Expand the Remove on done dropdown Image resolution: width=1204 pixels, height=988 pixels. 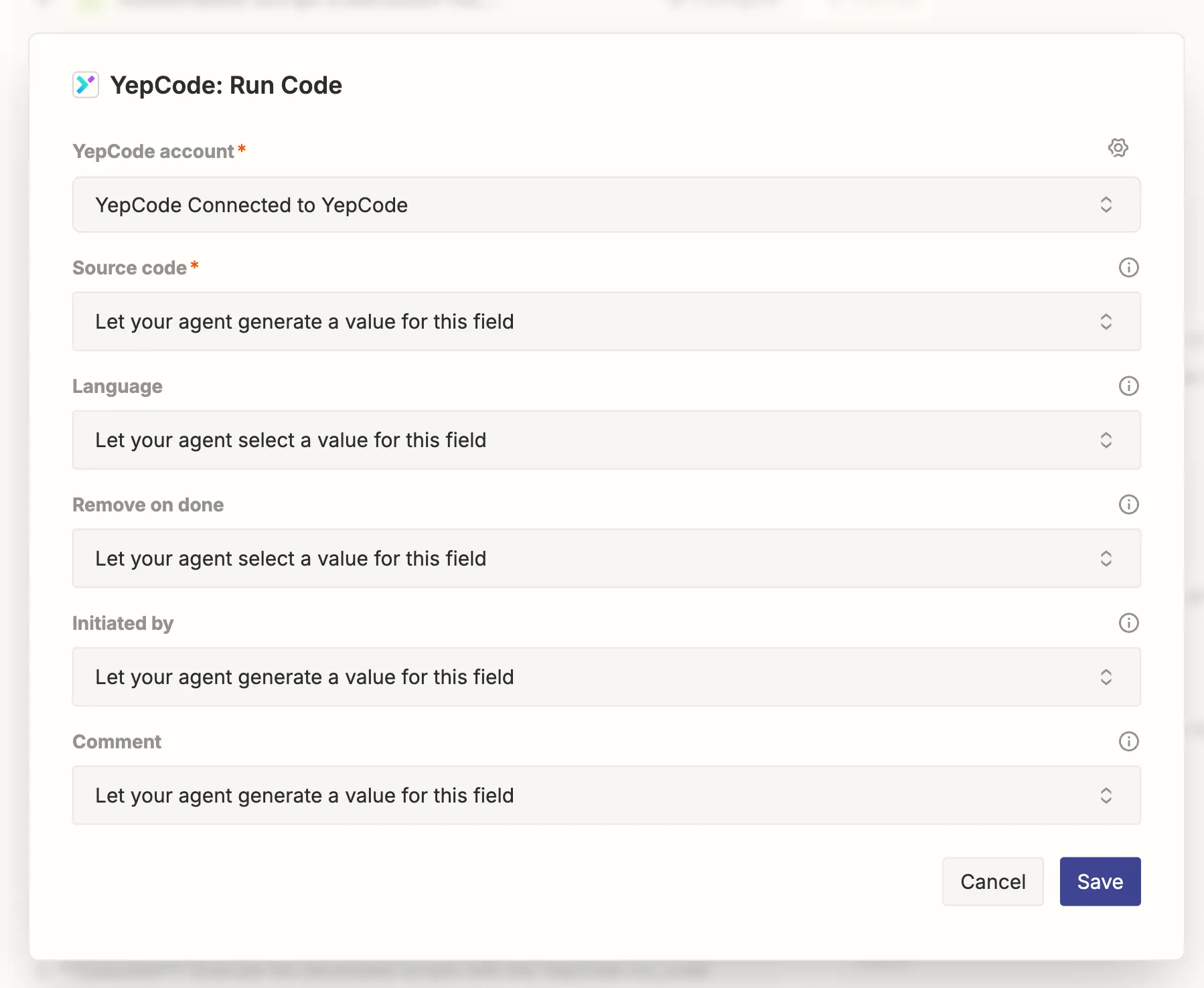(605, 559)
